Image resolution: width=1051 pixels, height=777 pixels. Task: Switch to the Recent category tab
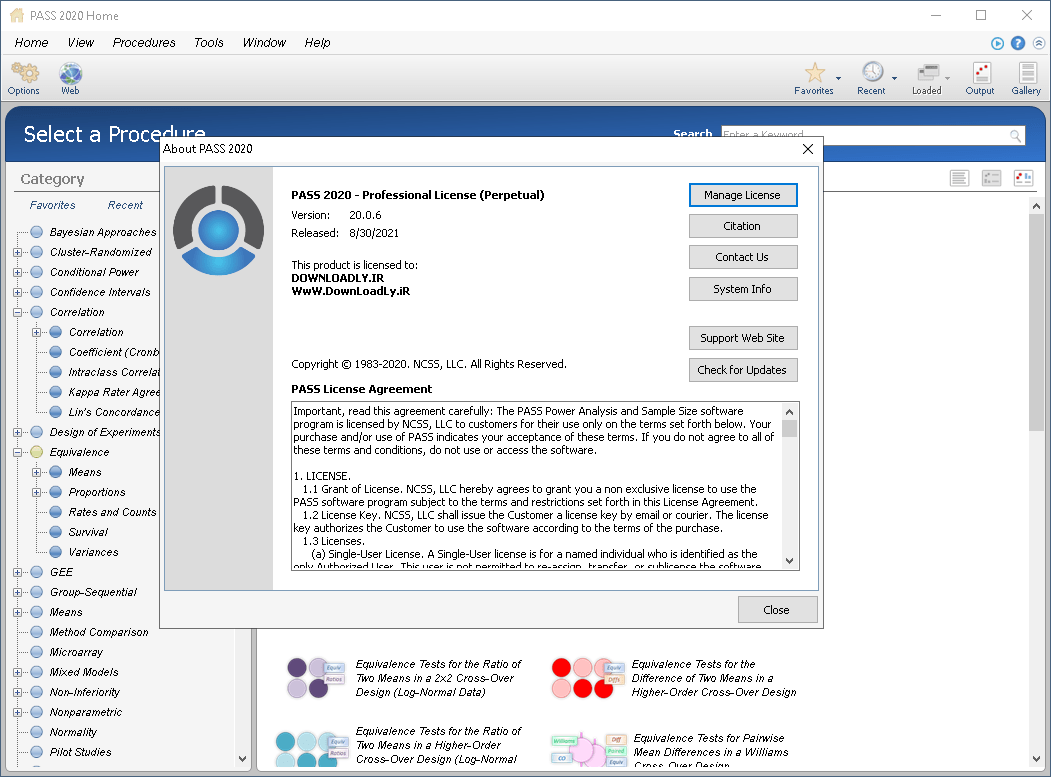[x=125, y=205]
